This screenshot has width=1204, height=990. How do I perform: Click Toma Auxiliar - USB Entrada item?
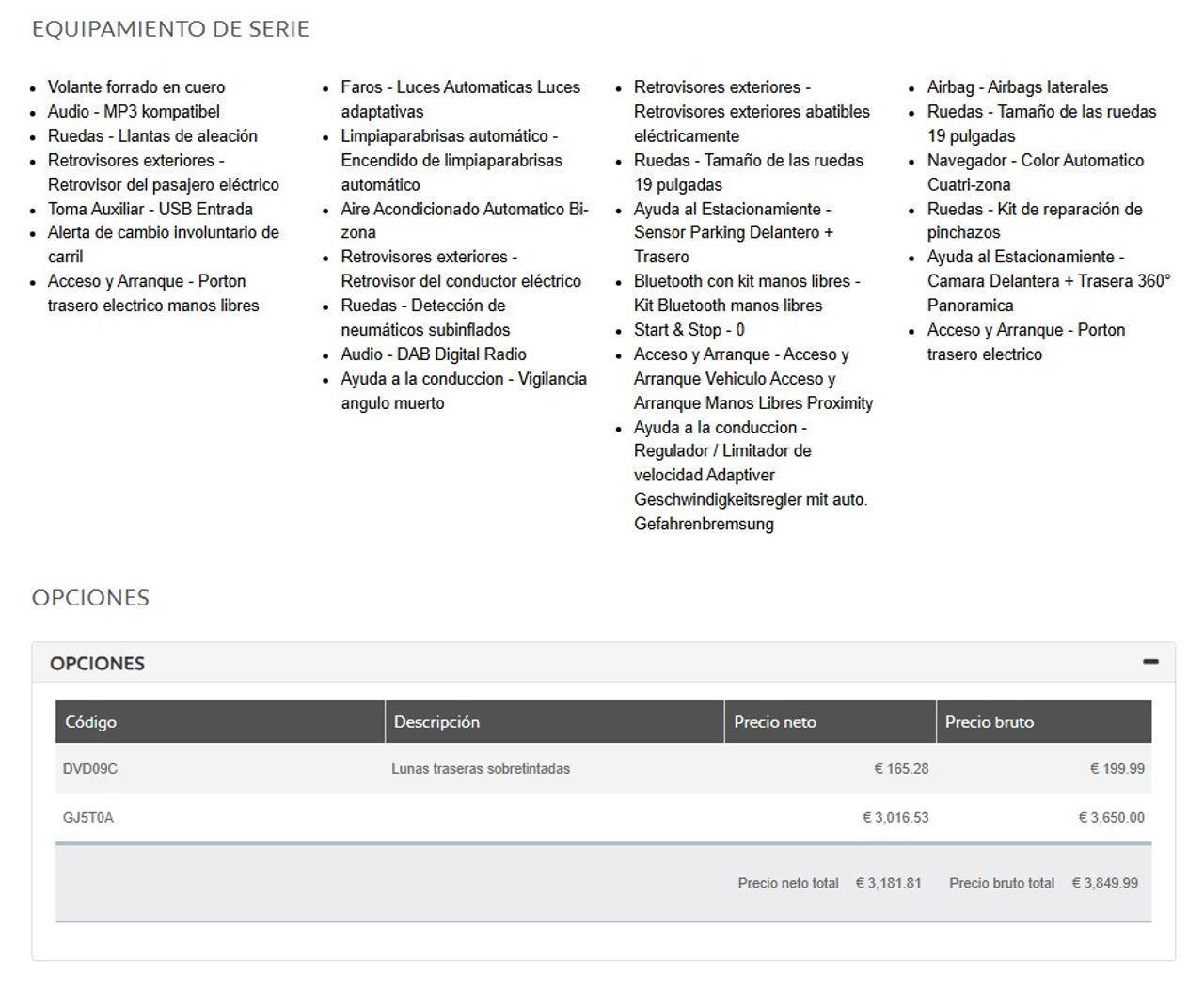pos(150,210)
